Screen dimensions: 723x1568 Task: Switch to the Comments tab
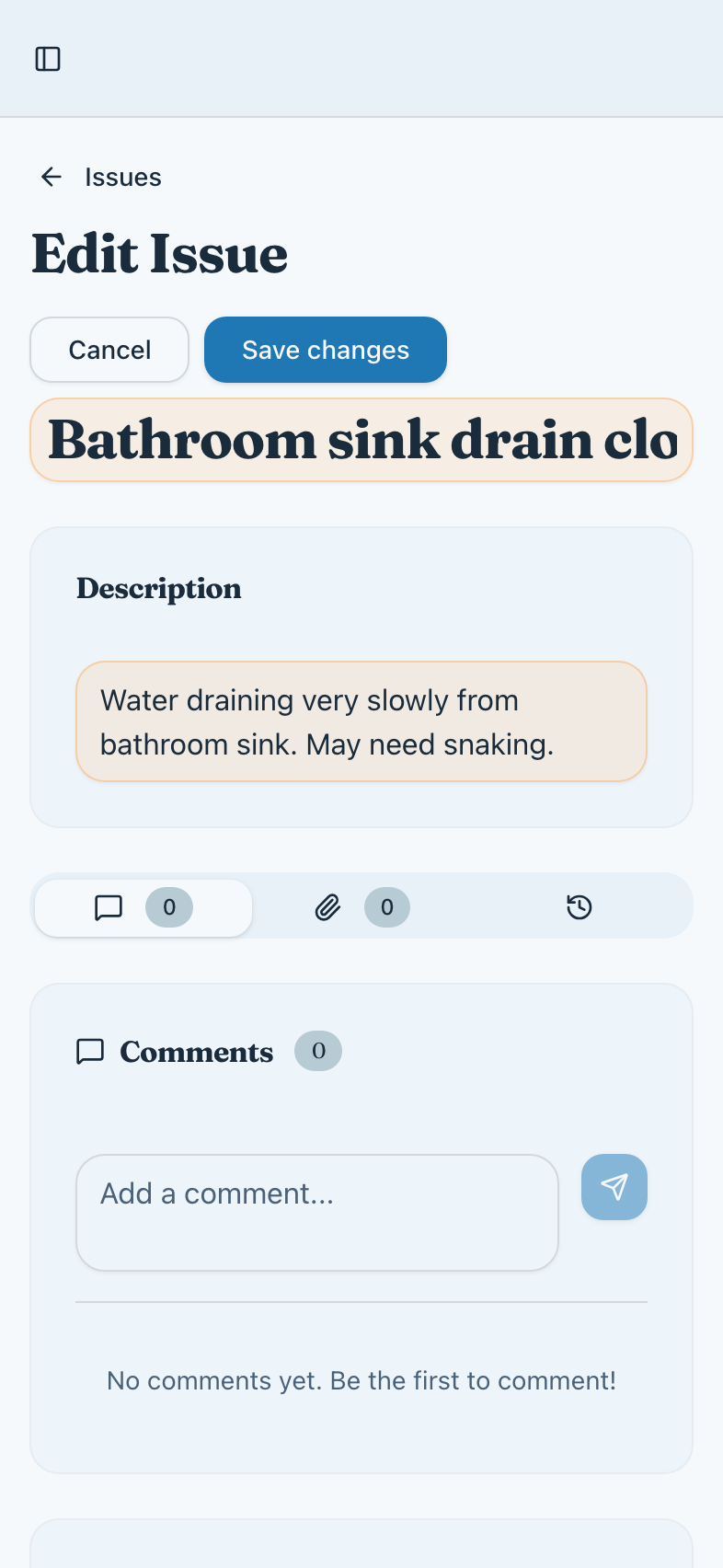[x=143, y=907]
